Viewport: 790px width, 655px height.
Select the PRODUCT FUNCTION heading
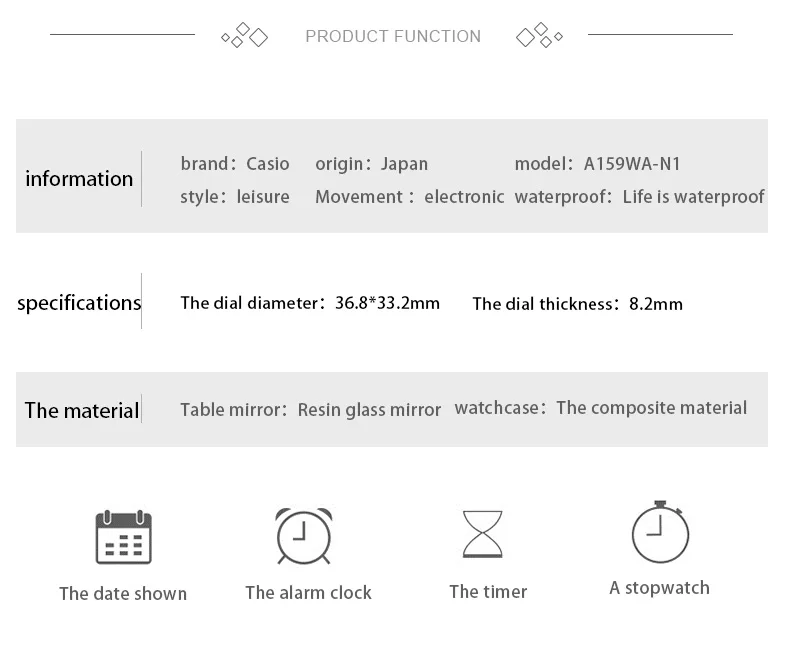(x=393, y=36)
